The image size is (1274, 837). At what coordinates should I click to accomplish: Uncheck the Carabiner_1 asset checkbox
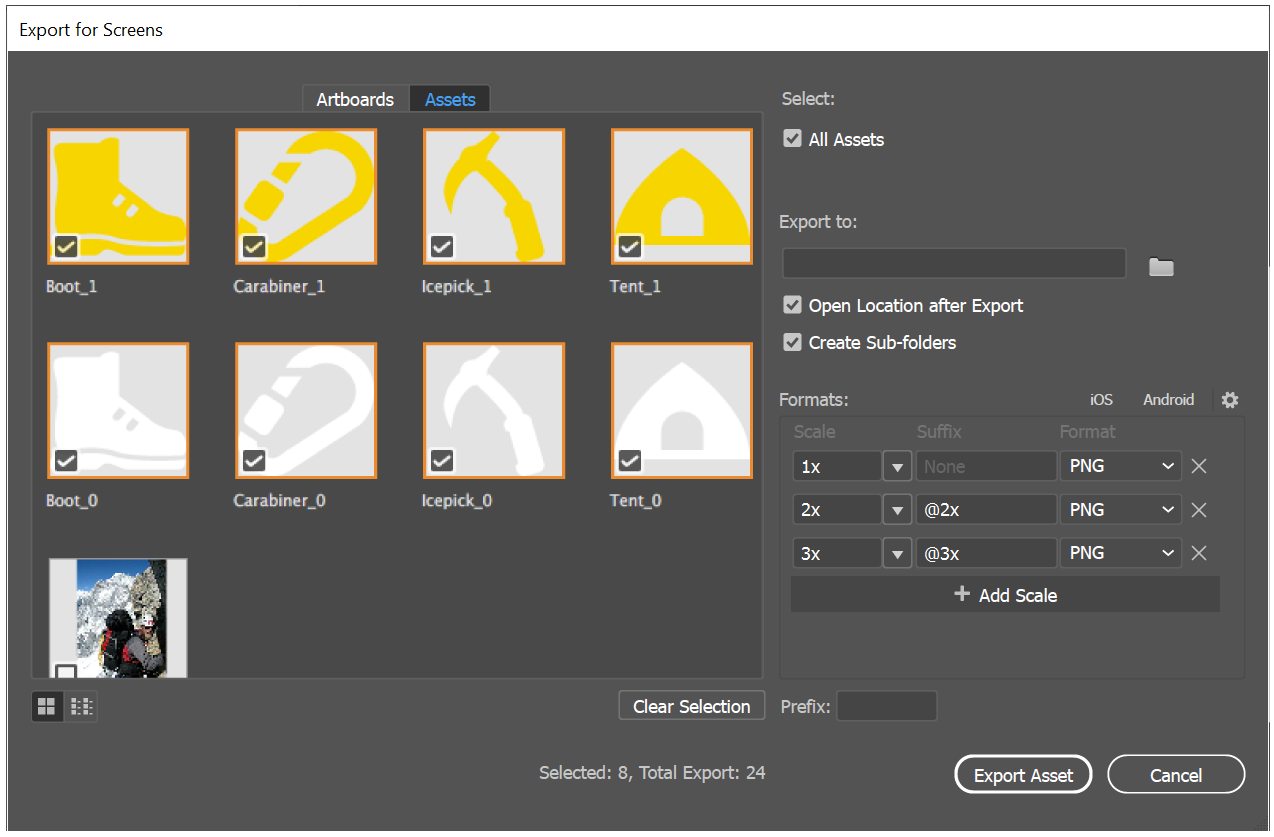coord(254,246)
